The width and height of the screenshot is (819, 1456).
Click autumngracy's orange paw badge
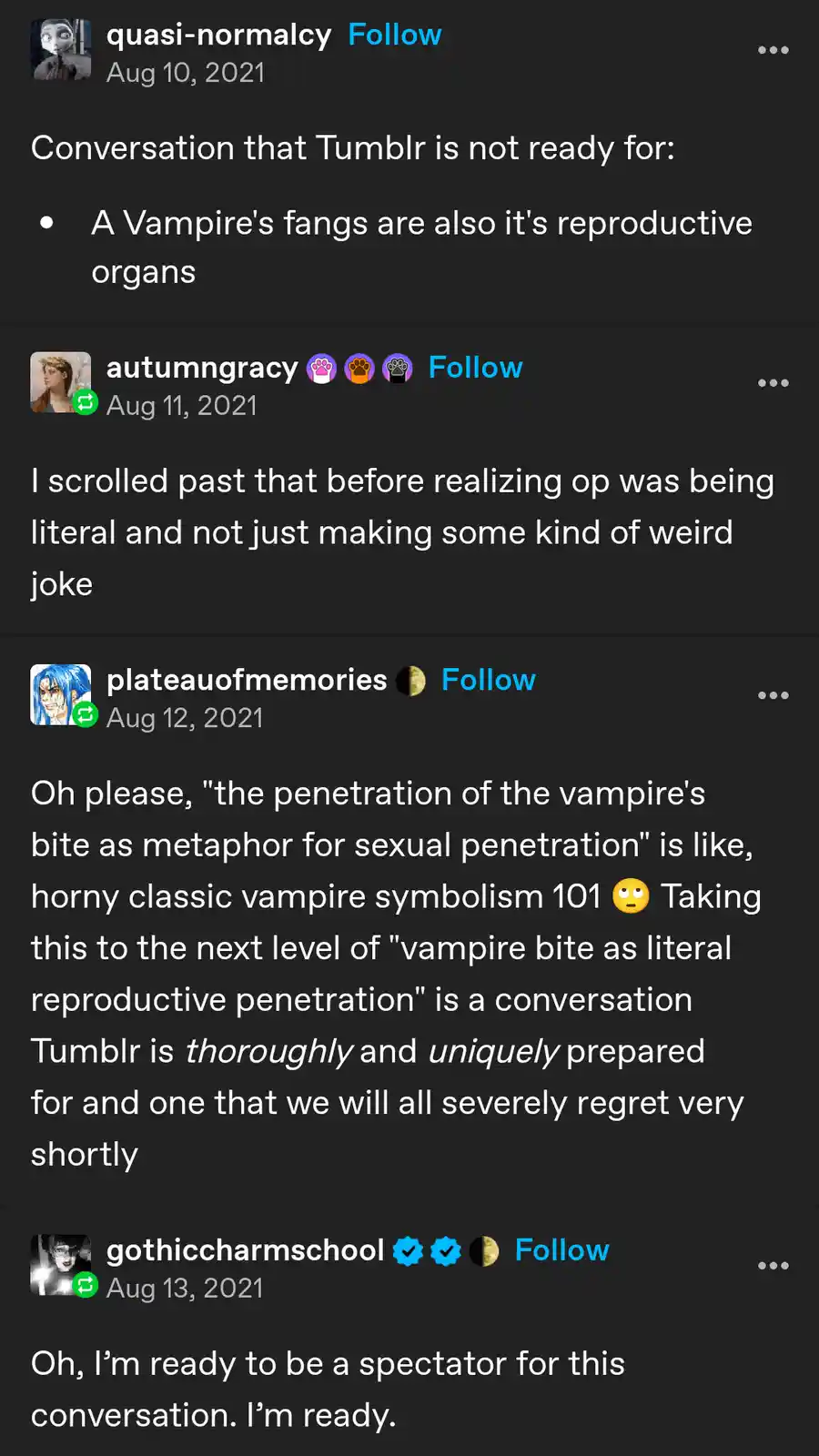coord(359,369)
